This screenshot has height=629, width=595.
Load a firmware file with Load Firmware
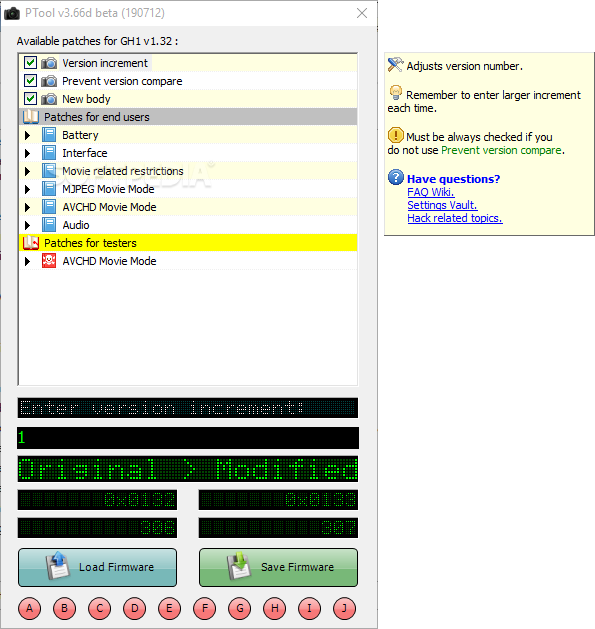pyautogui.click(x=97, y=567)
